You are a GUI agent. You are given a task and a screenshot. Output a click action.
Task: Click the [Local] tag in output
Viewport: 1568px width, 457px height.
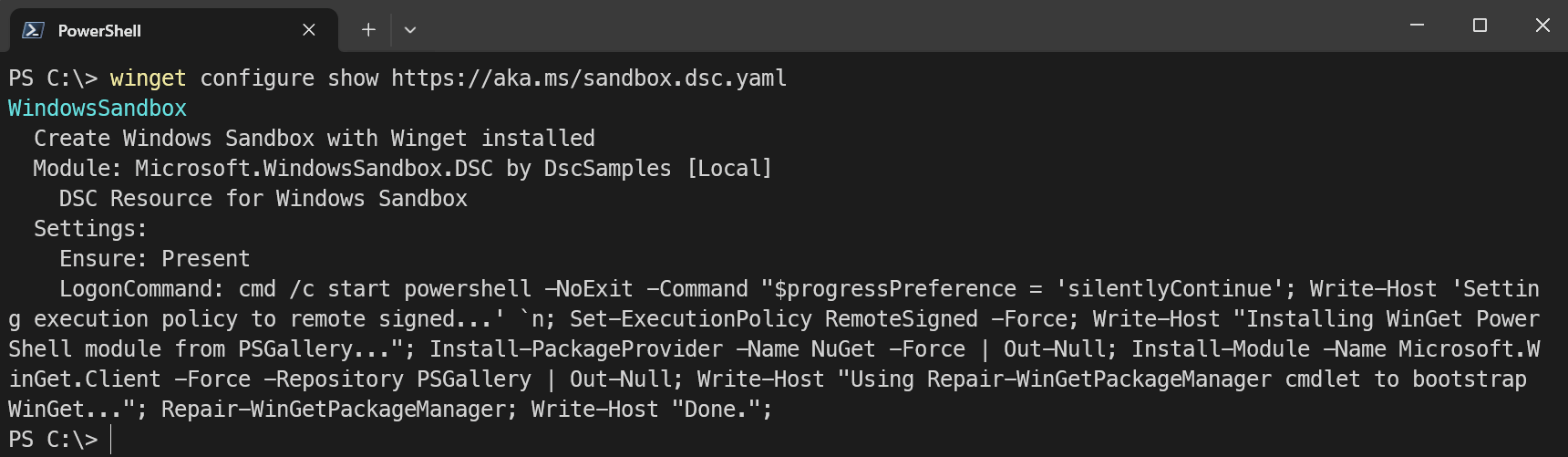729,169
